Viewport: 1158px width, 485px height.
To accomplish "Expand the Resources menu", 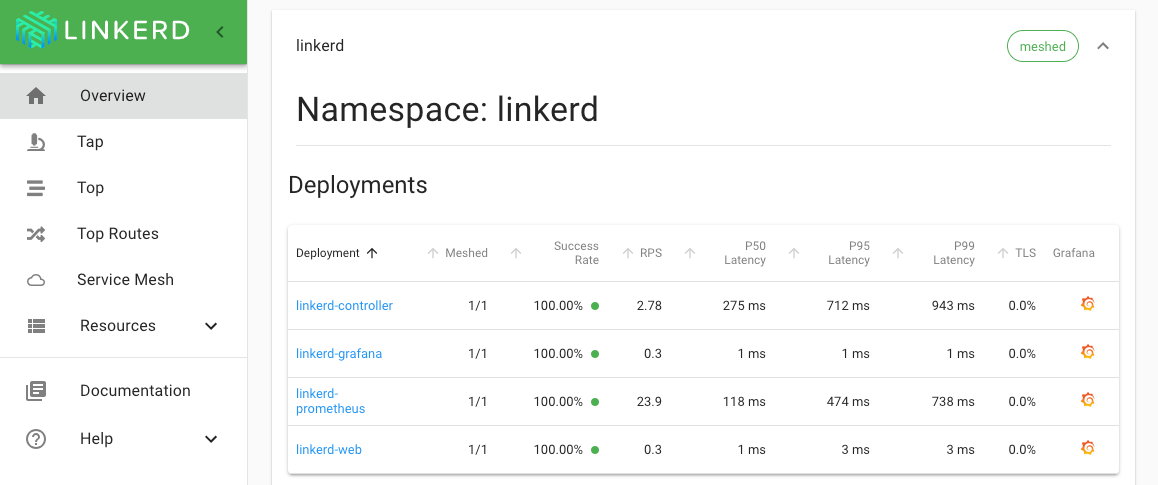I will pyautogui.click(x=211, y=326).
